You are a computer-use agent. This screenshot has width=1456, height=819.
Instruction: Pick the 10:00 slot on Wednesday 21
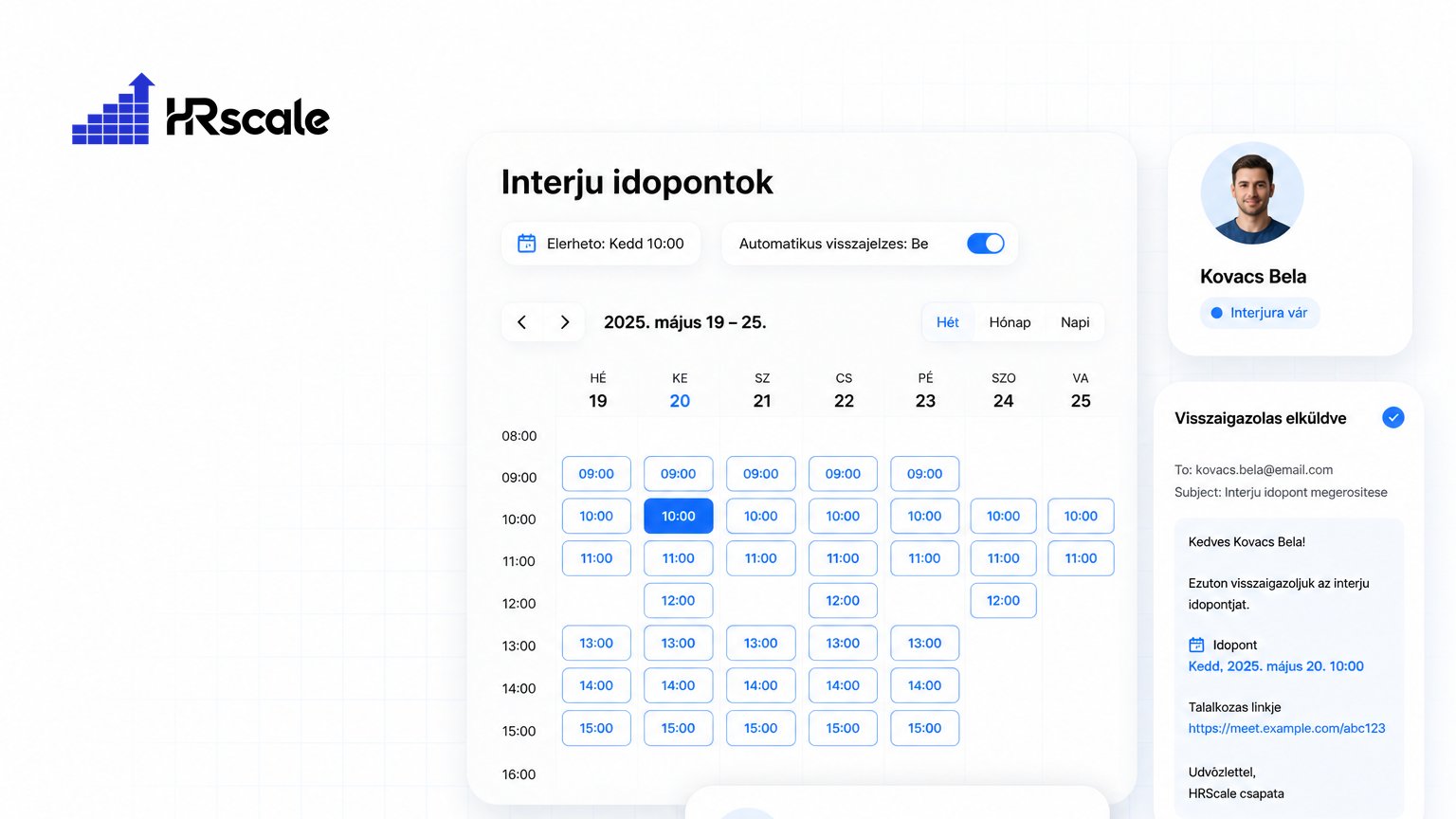[x=761, y=516]
